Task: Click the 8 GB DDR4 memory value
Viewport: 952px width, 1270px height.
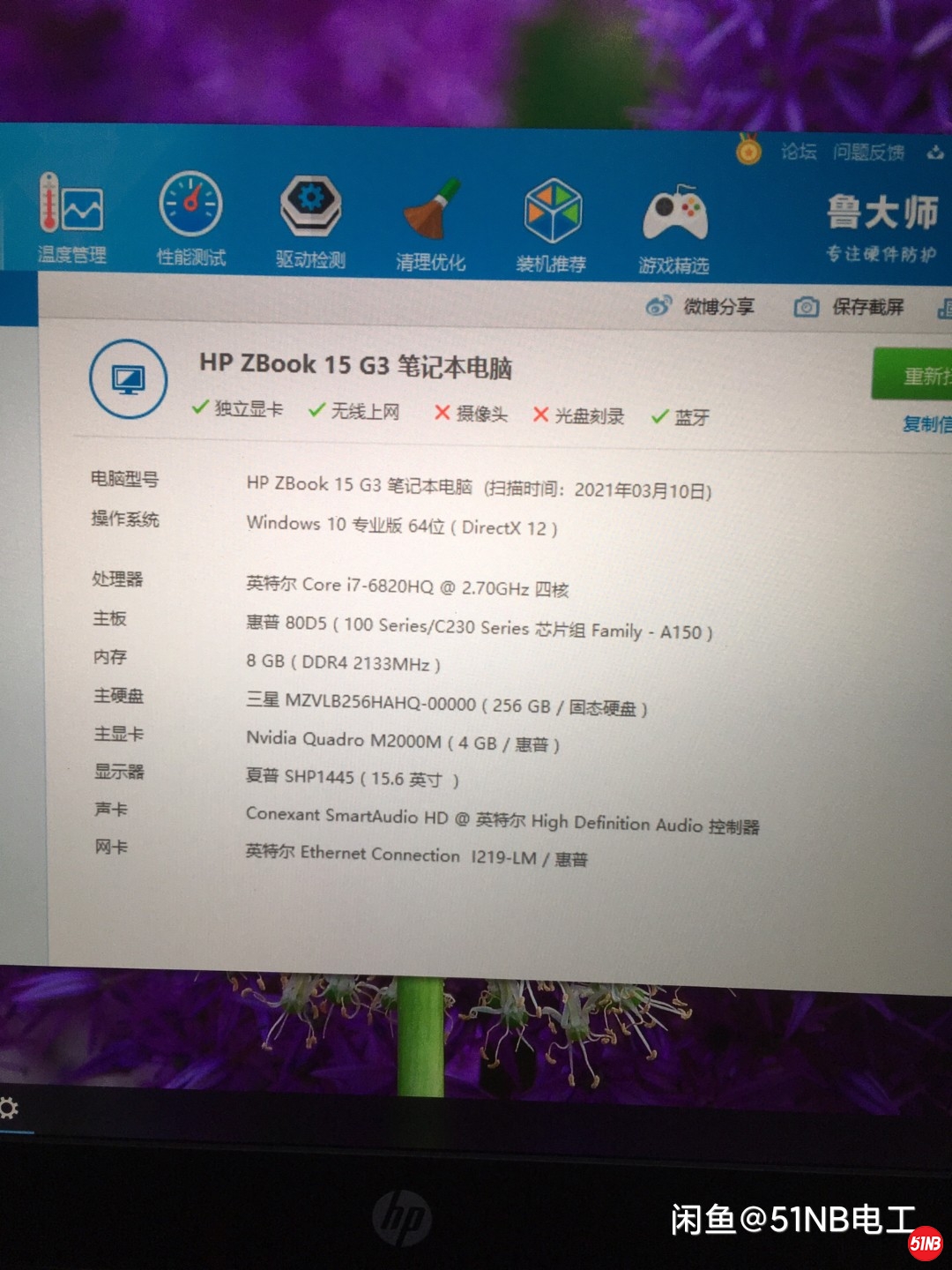Action: coord(344,662)
